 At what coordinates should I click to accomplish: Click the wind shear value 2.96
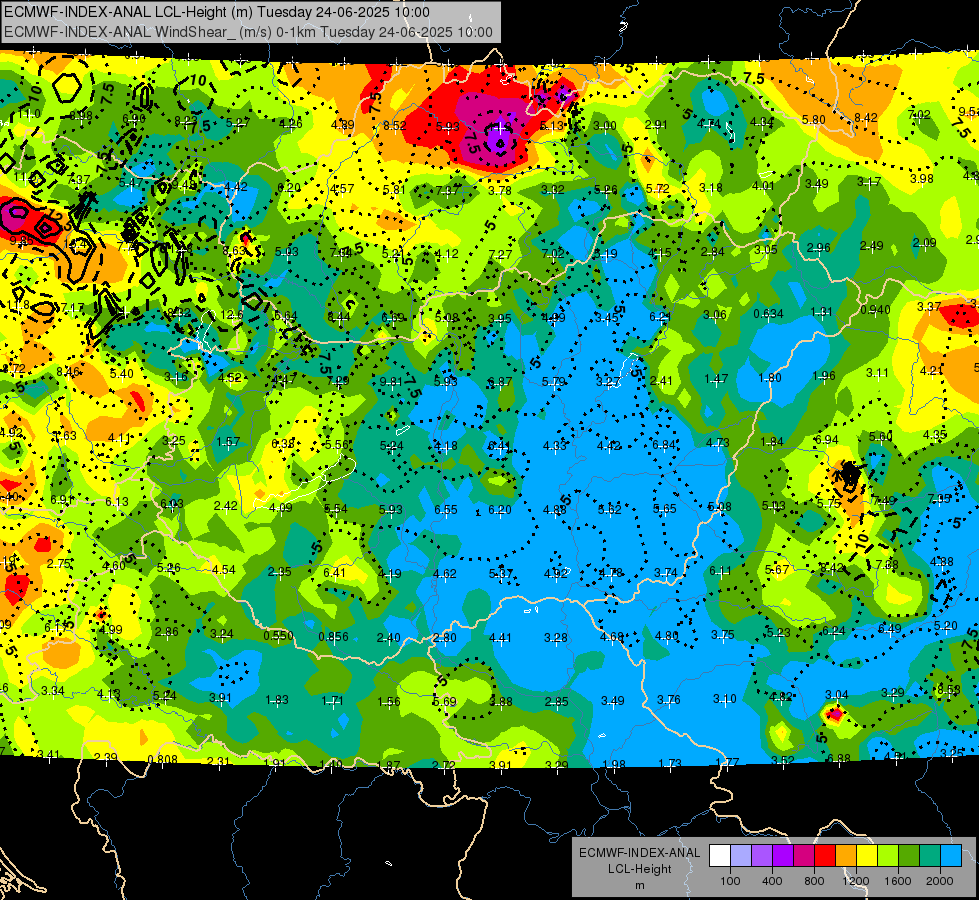pos(818,248)
